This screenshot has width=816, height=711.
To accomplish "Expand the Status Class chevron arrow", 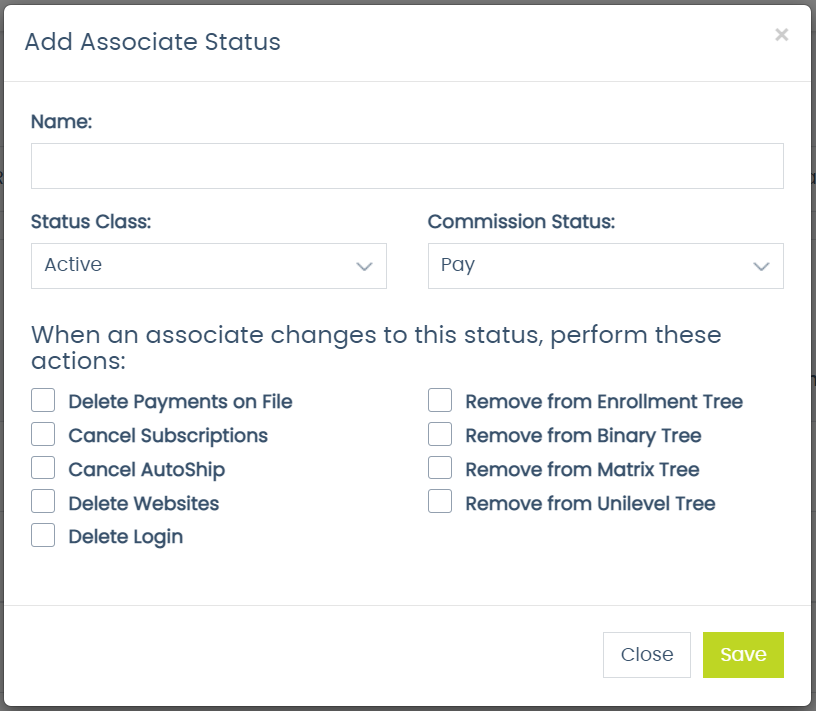I will [x=364, y=265].
